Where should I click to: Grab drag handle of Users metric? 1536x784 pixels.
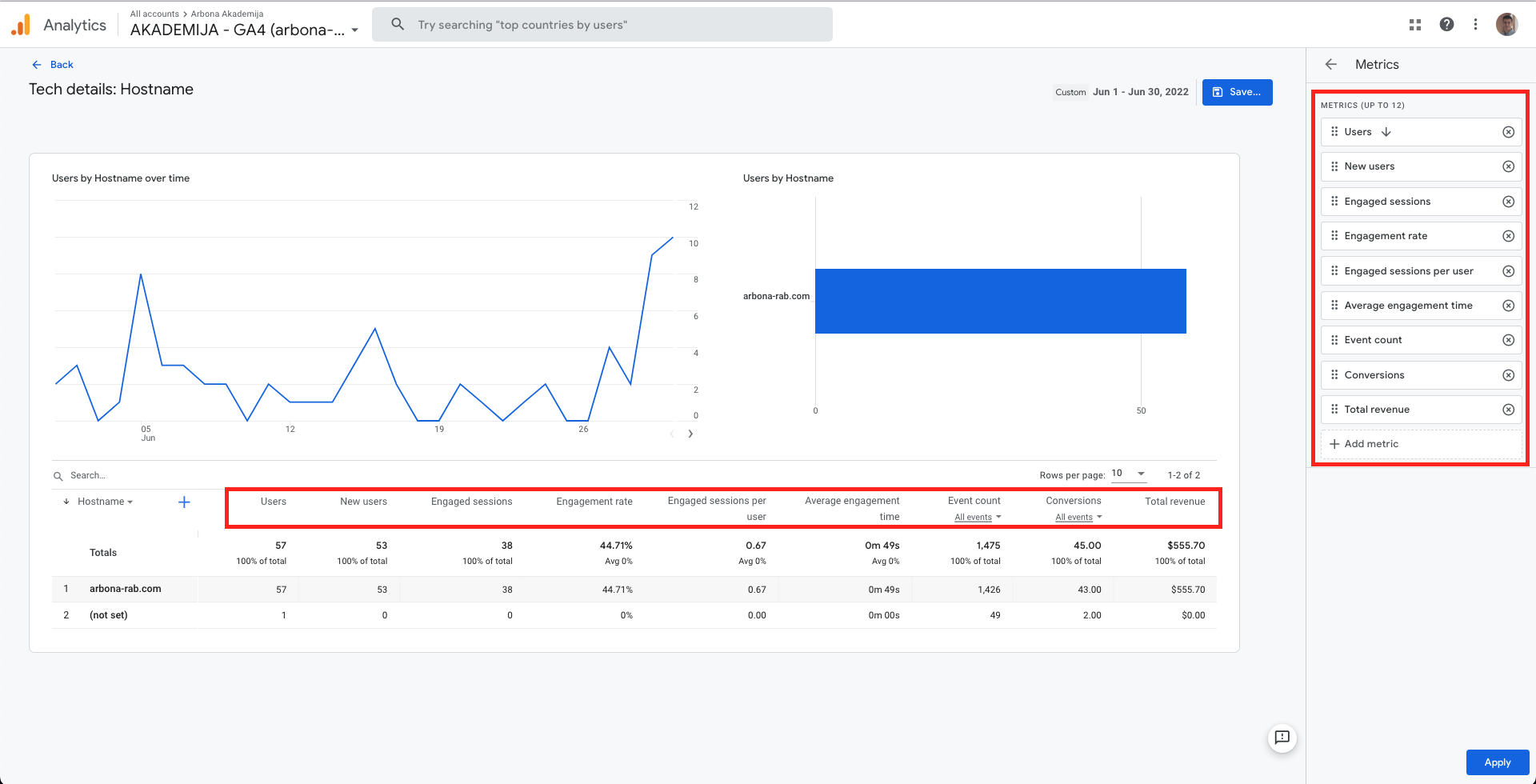pyautogui.click(x=1334, y=132)
